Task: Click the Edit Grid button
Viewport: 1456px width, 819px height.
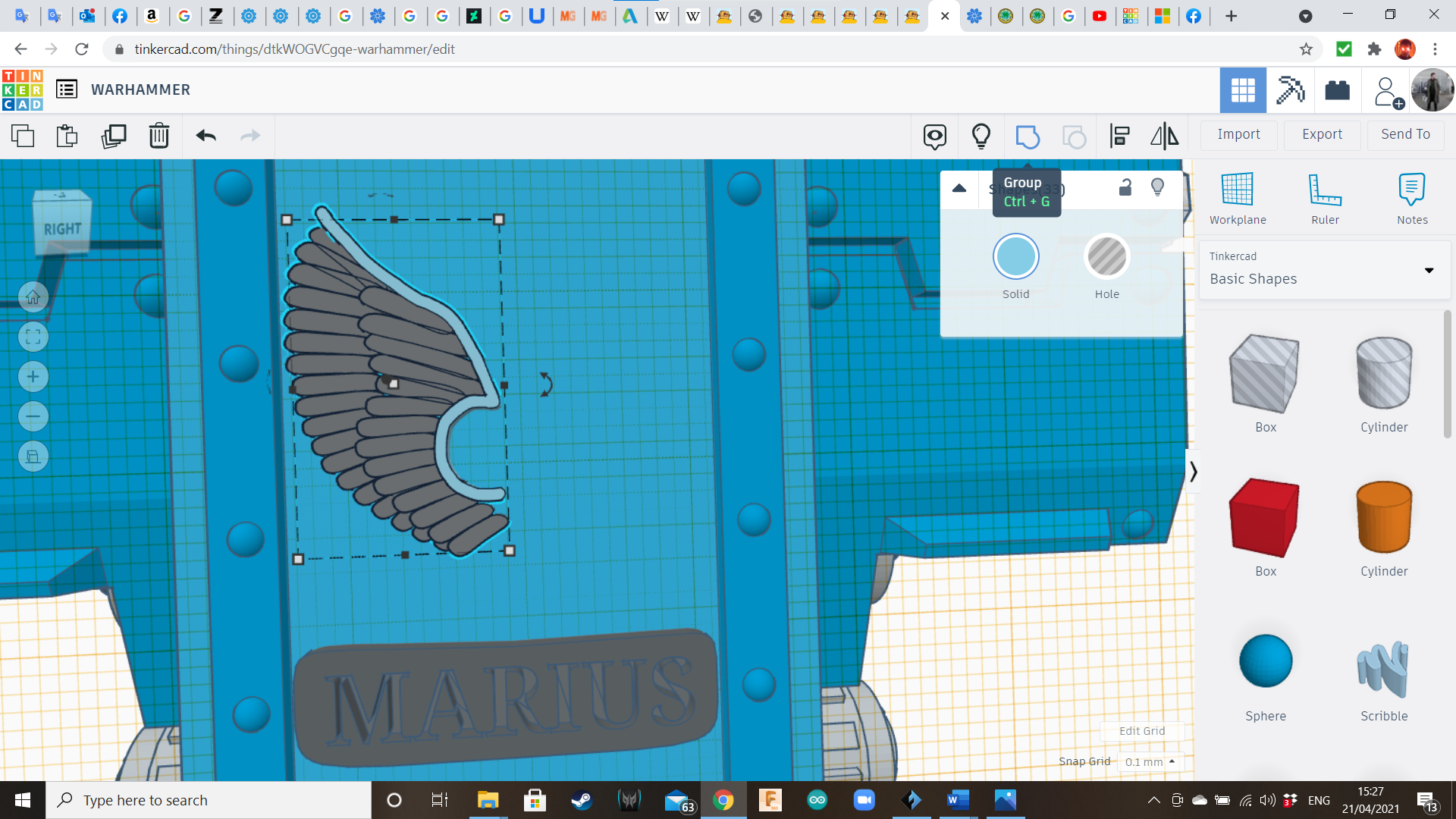Action: [1142, 731]
